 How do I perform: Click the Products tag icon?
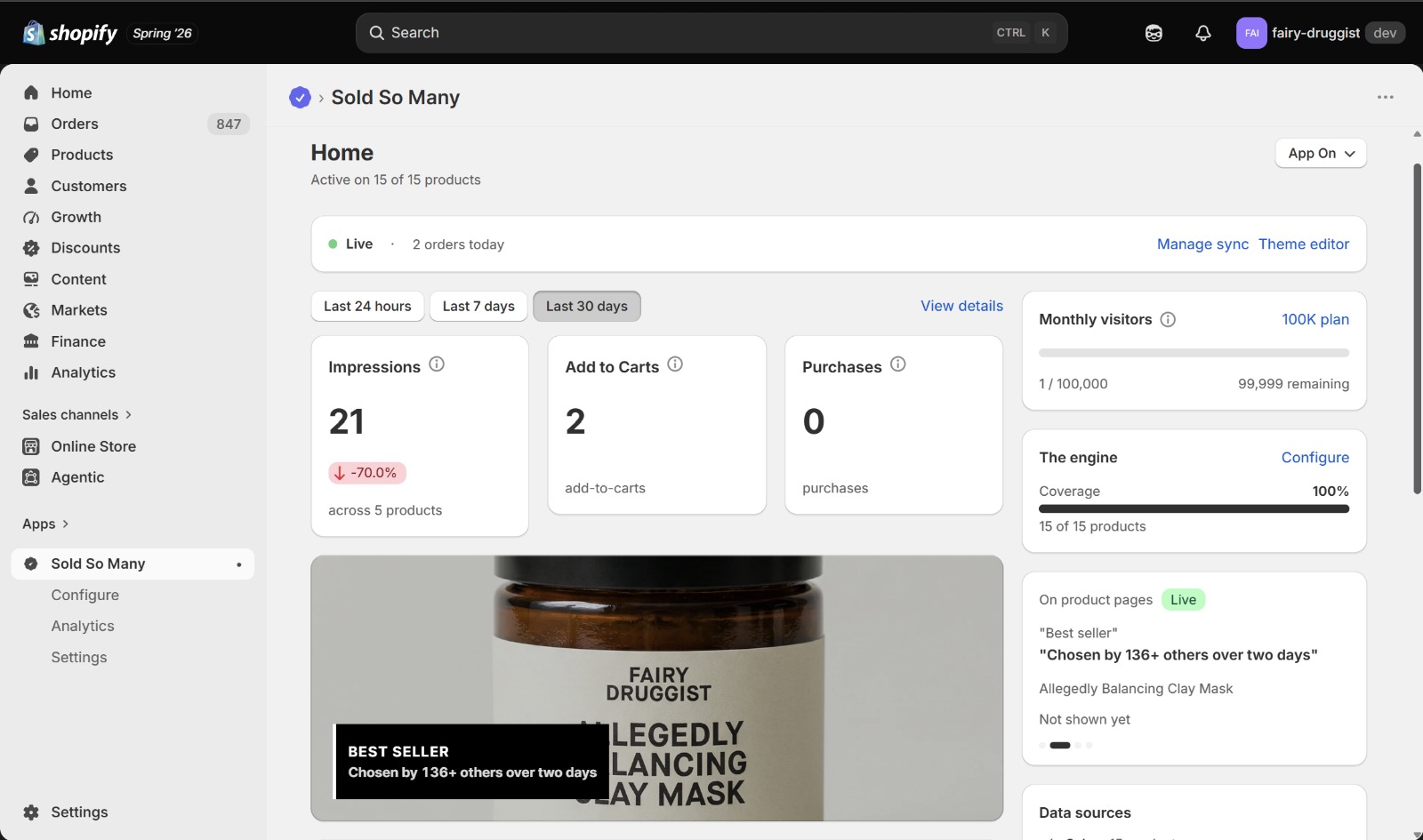coord(31,155)
